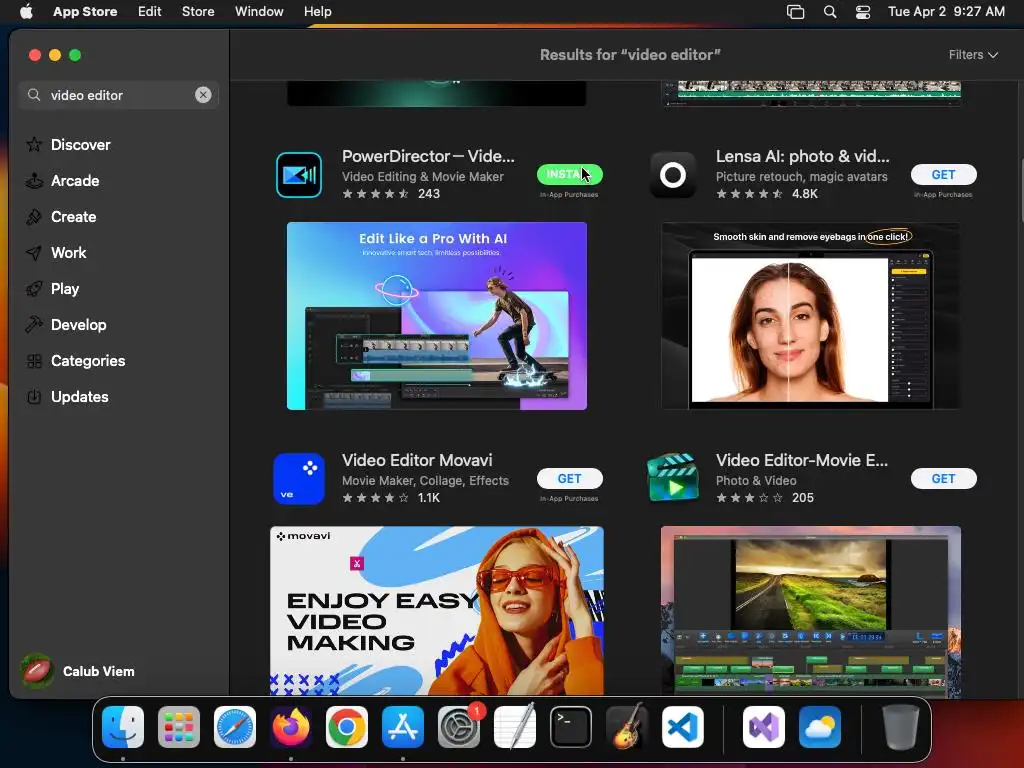1024x768 pixels.
Task: Launch Safari from the Dock
Action: pyautogui.click(x=235, y=727)
